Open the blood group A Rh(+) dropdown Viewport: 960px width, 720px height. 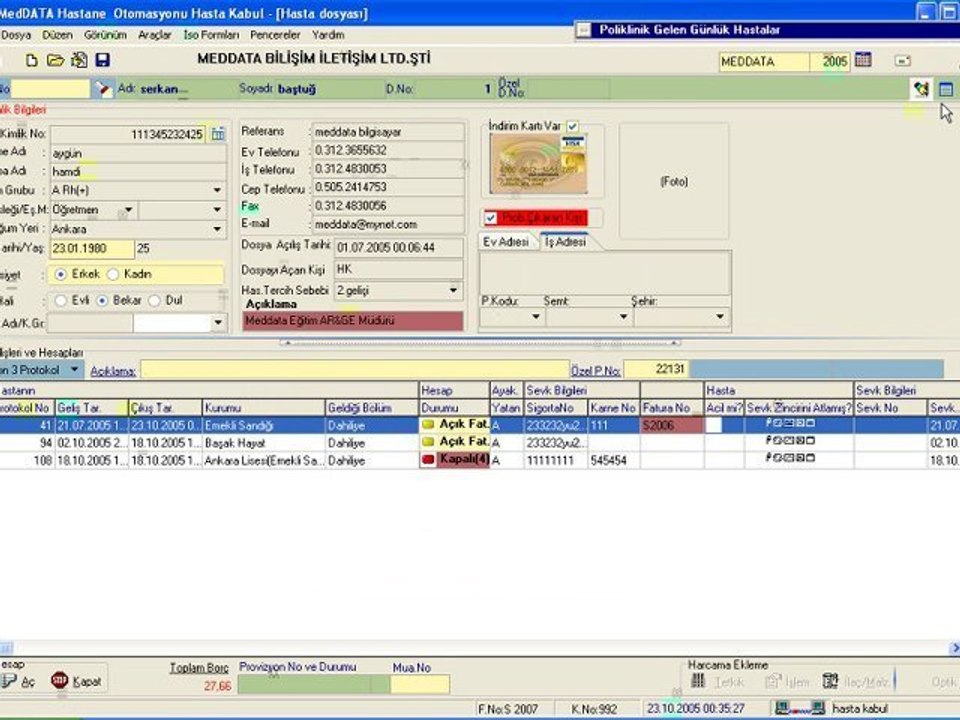[x=217, y=190]
